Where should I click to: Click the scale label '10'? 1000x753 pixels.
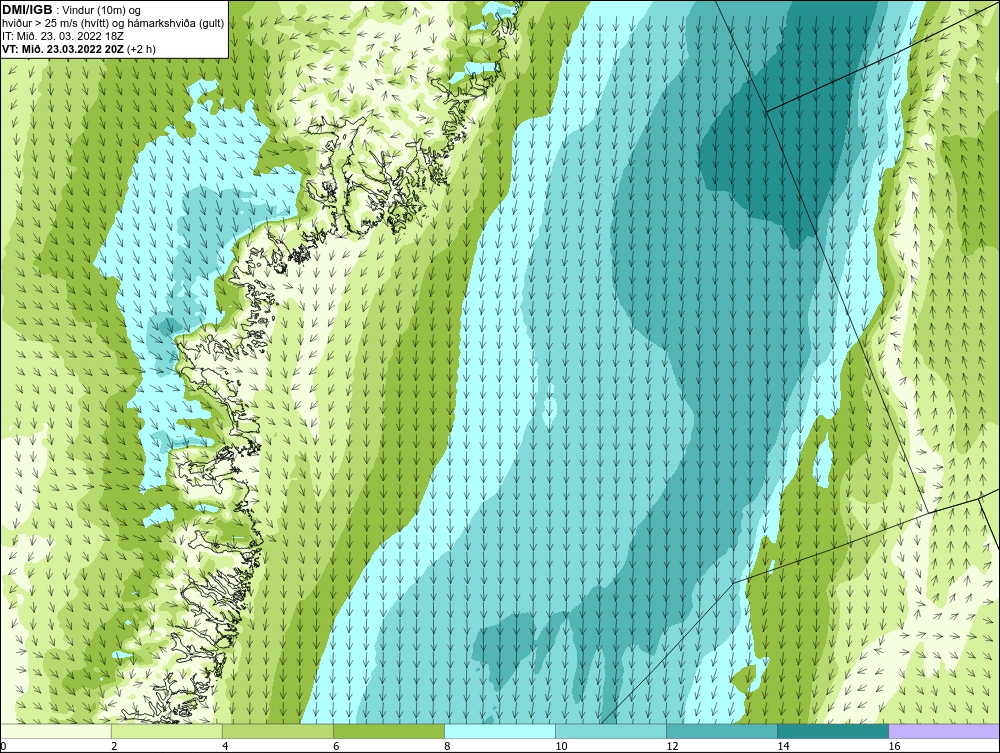561,746
